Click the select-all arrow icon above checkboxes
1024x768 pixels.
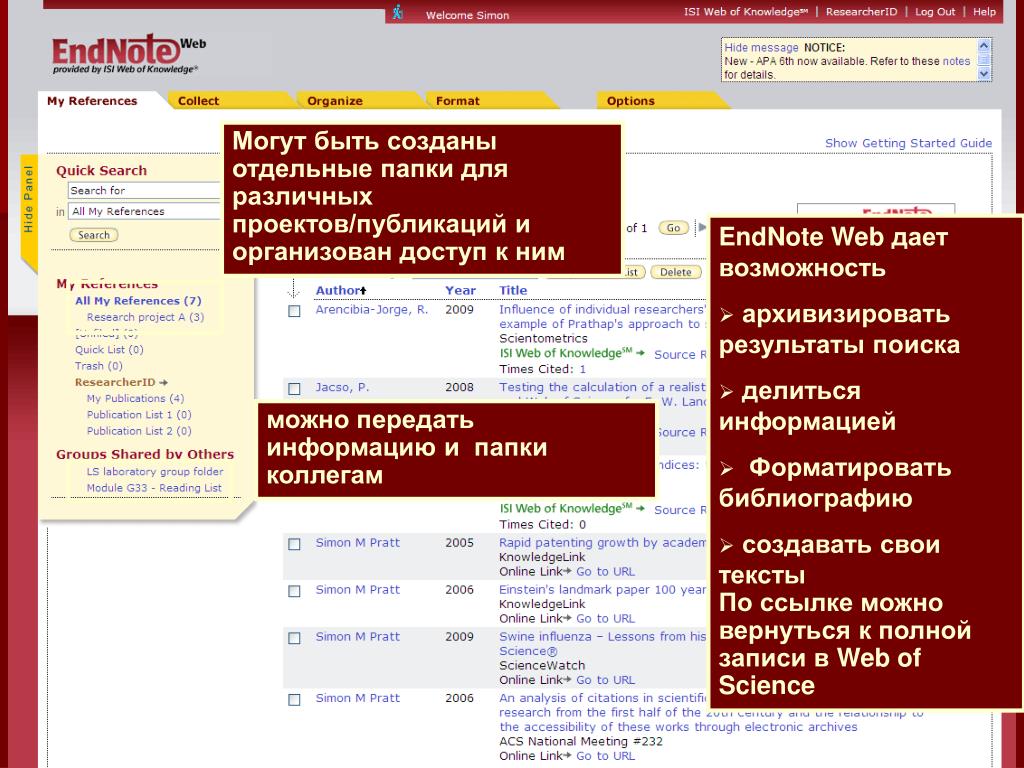[x=294, y=288]
